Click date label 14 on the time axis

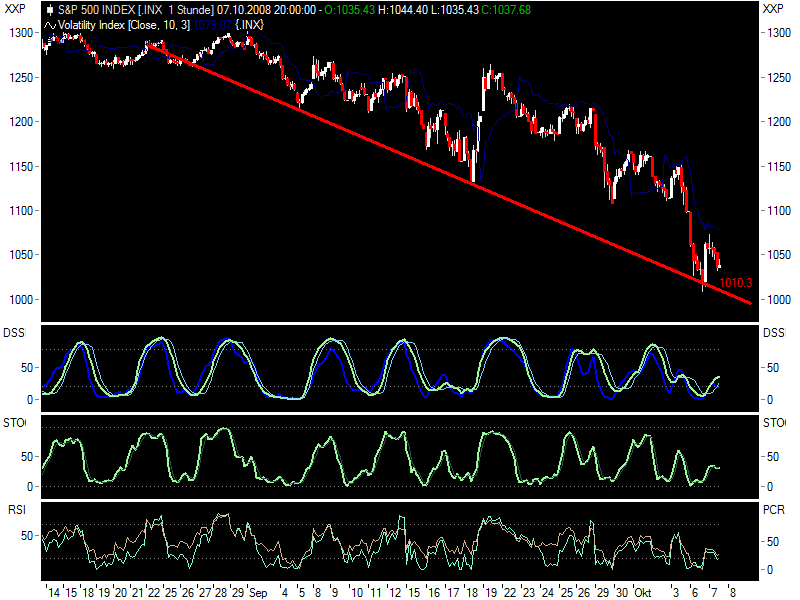pos(54,593)
